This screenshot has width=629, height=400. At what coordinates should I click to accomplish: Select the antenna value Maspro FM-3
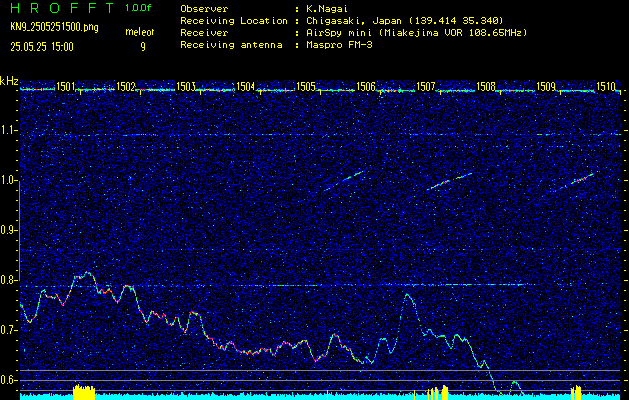coord(339,45)
